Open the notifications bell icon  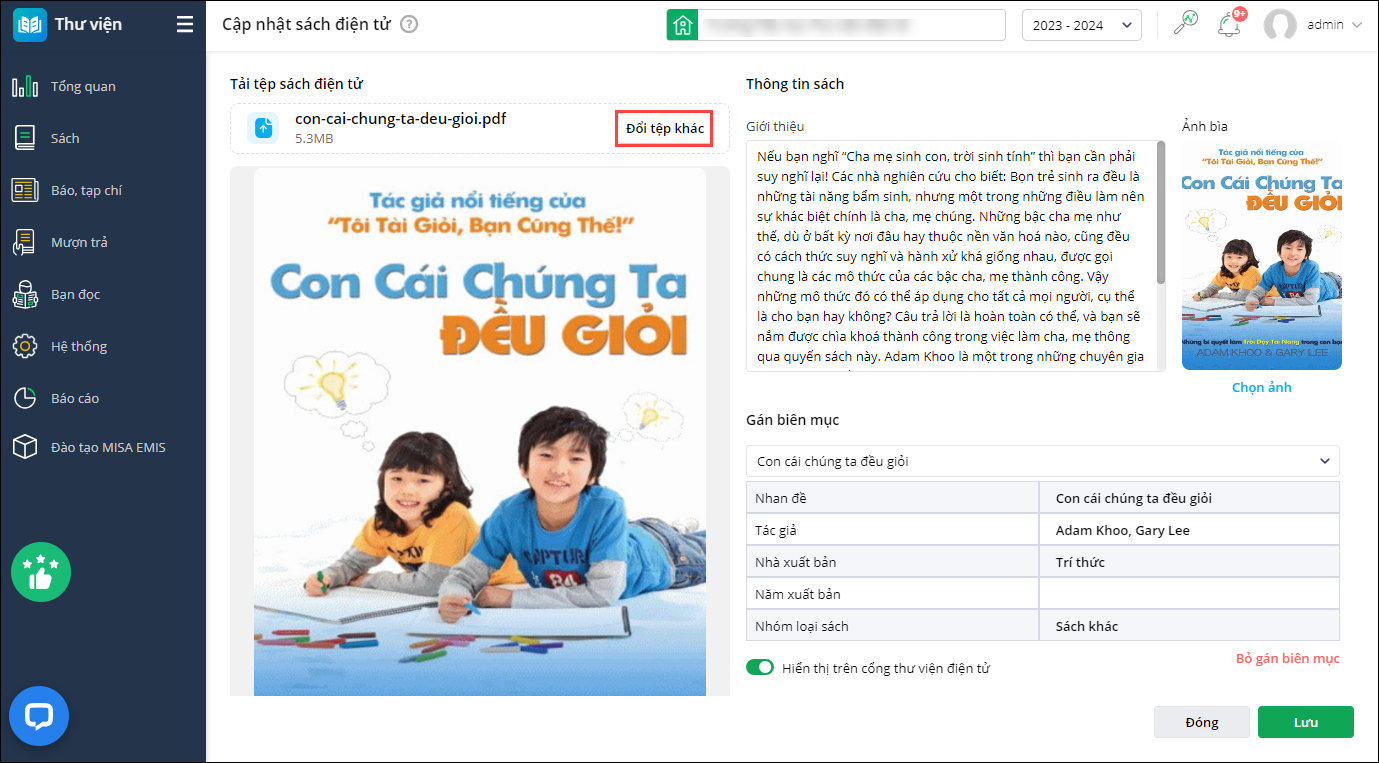(x=1229, y=25)
